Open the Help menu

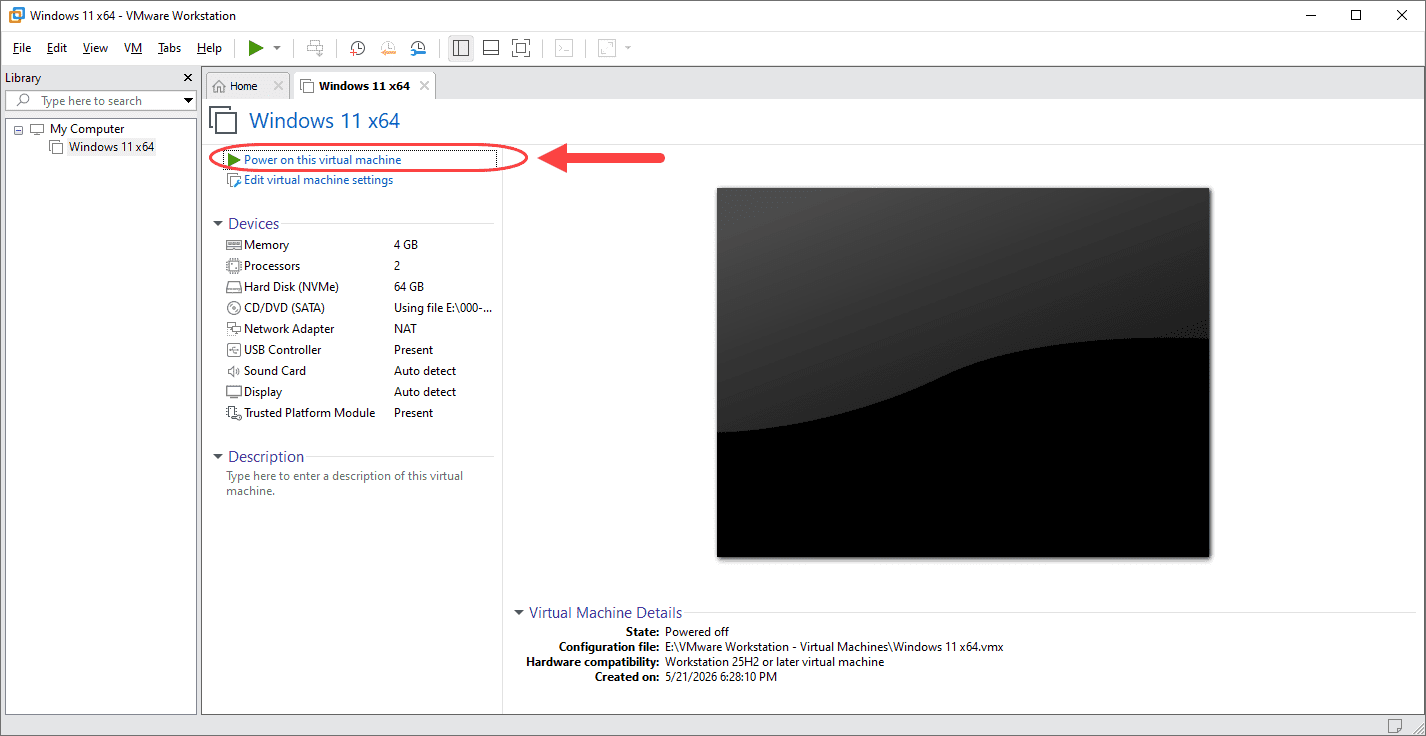tap(209, 48)
